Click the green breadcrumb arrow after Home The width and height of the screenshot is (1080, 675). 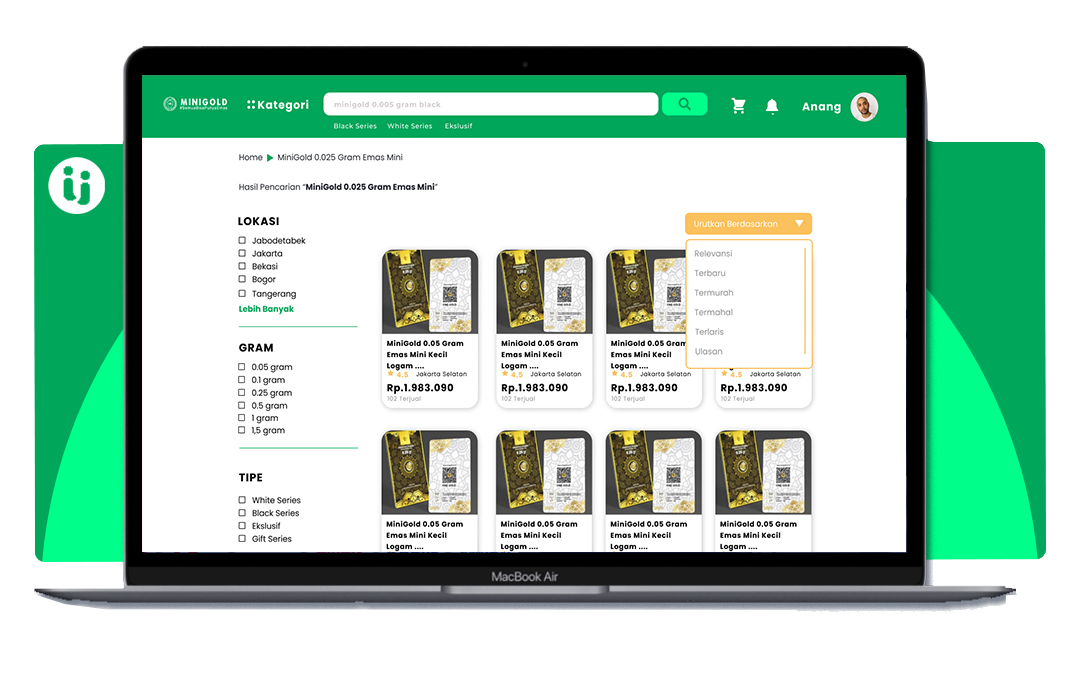point(270,158)
